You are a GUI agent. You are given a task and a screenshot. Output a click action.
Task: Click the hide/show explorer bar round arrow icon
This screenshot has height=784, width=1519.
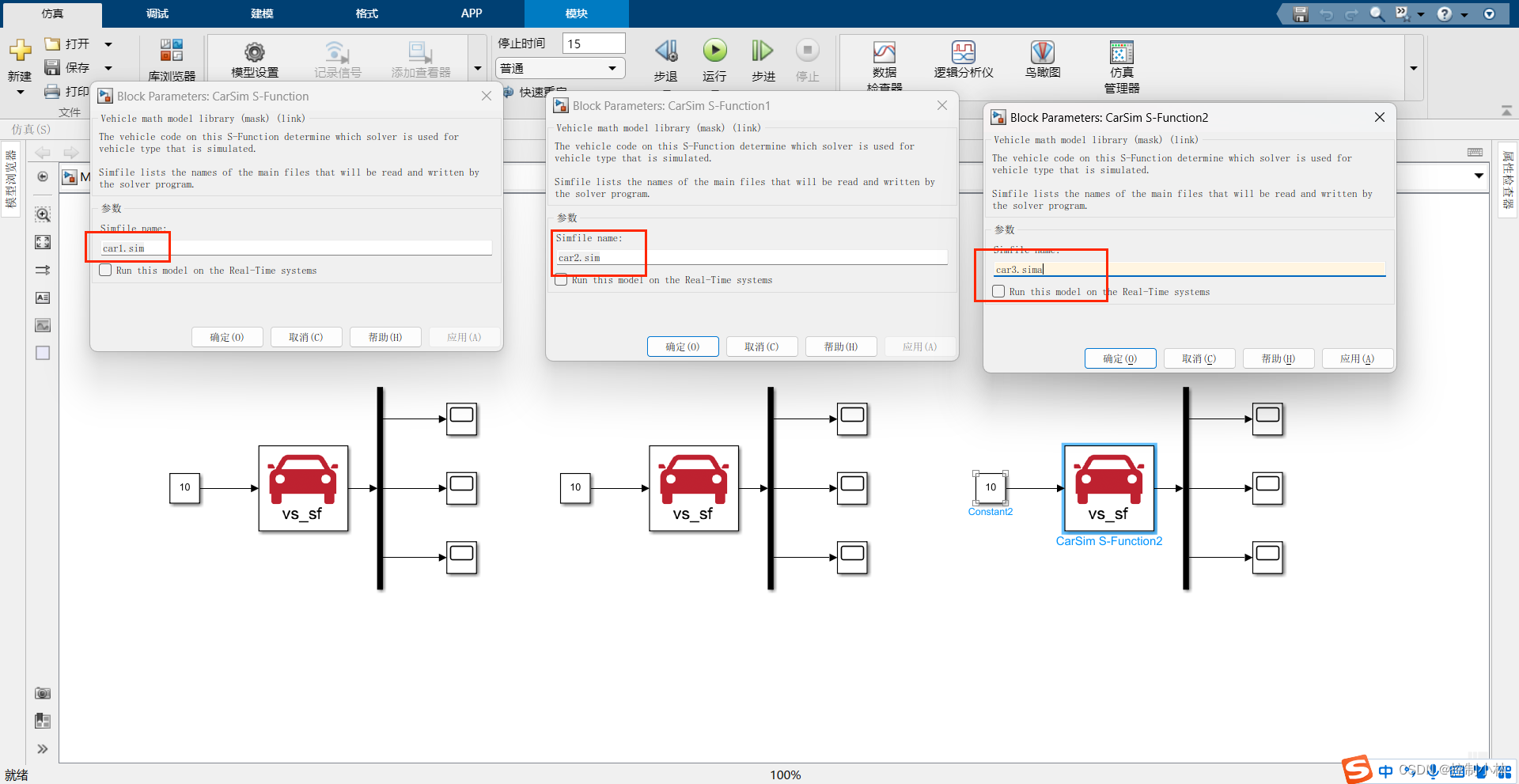click(43, 176)
